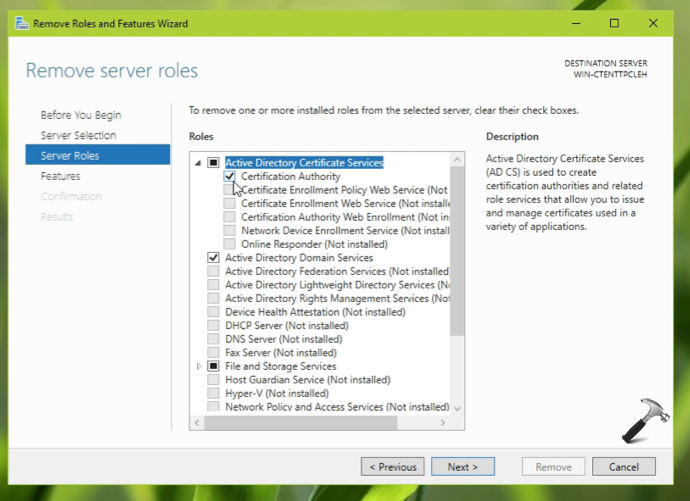This screenshot has height=501, width=690.
Task: Select the Server Roles step
Action: click(x=98, y=155)
